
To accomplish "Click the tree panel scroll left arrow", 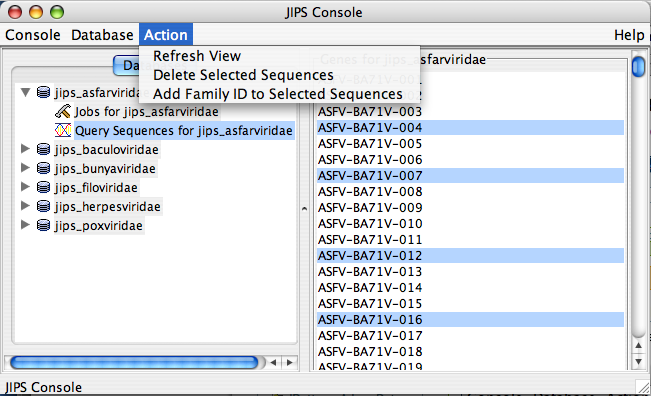I will (273, 362).
